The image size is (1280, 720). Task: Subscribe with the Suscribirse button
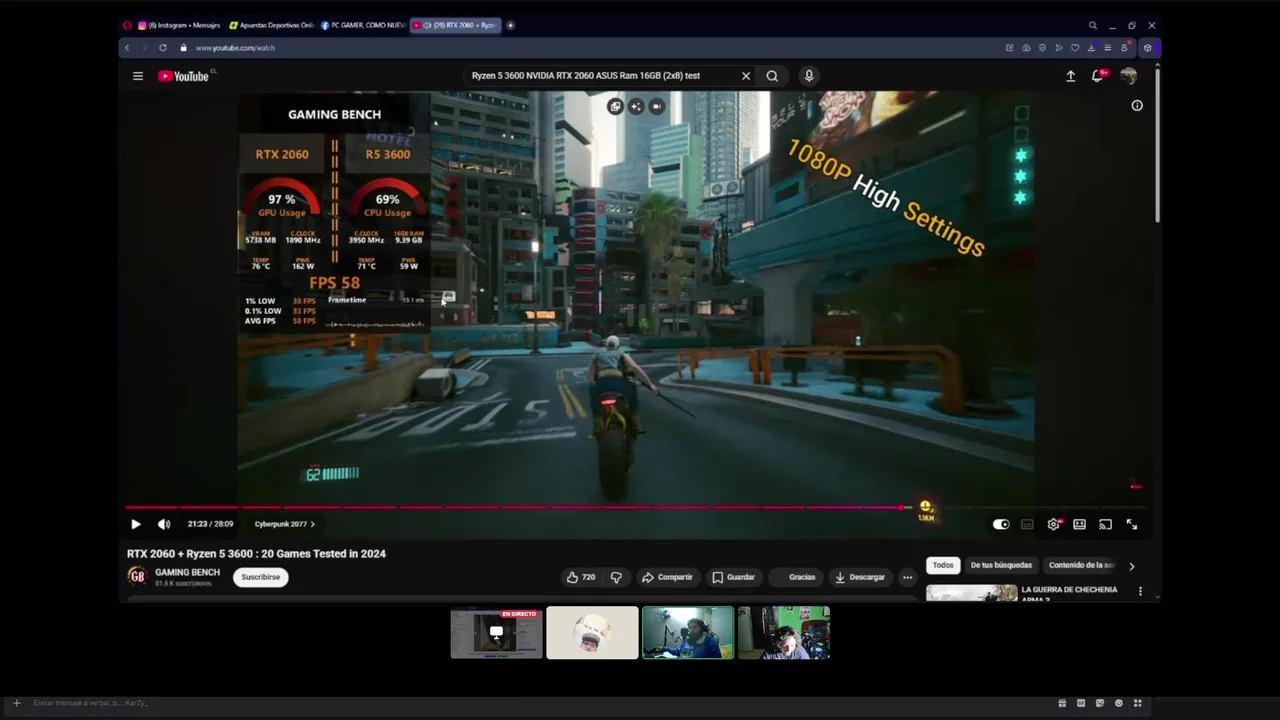(x=261, y=577)
